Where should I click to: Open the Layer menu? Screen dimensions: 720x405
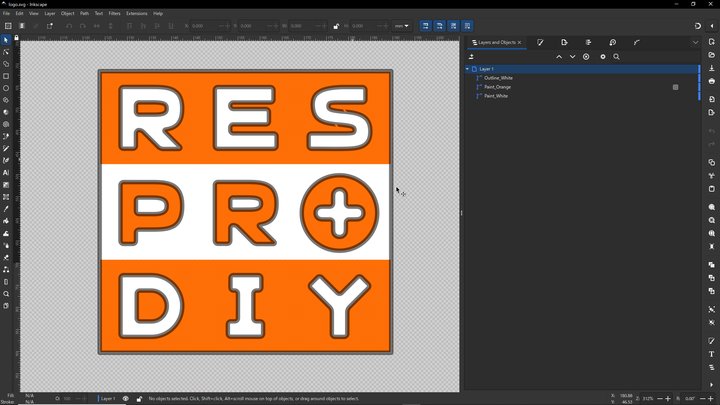(x=50, y=13)
